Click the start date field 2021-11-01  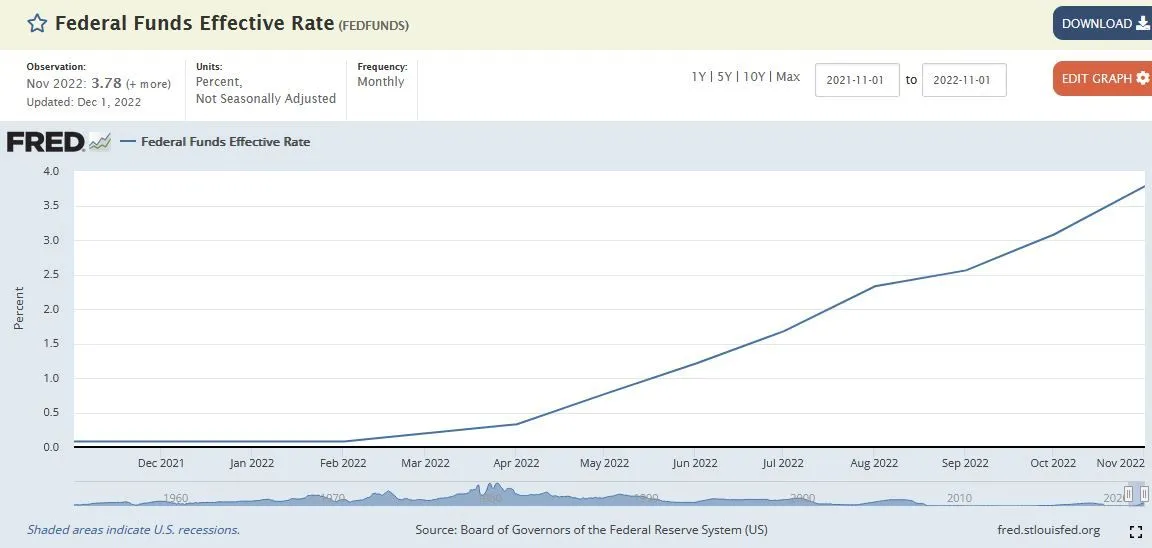click(857, 80)
